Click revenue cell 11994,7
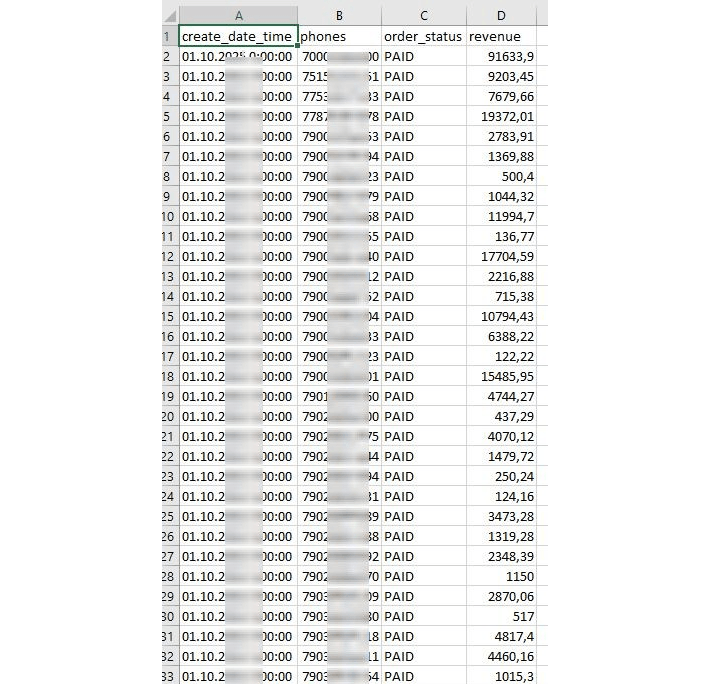Image resolution: width=709 pixels, height=684 pixels. click(x=501, y=217)
